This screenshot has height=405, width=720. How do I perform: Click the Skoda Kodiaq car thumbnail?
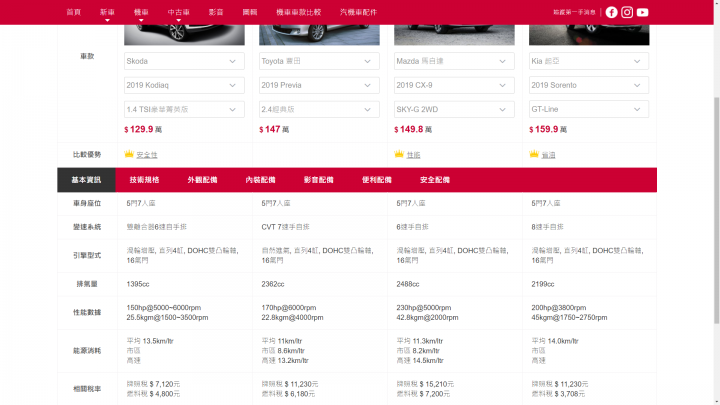[184, 35]
